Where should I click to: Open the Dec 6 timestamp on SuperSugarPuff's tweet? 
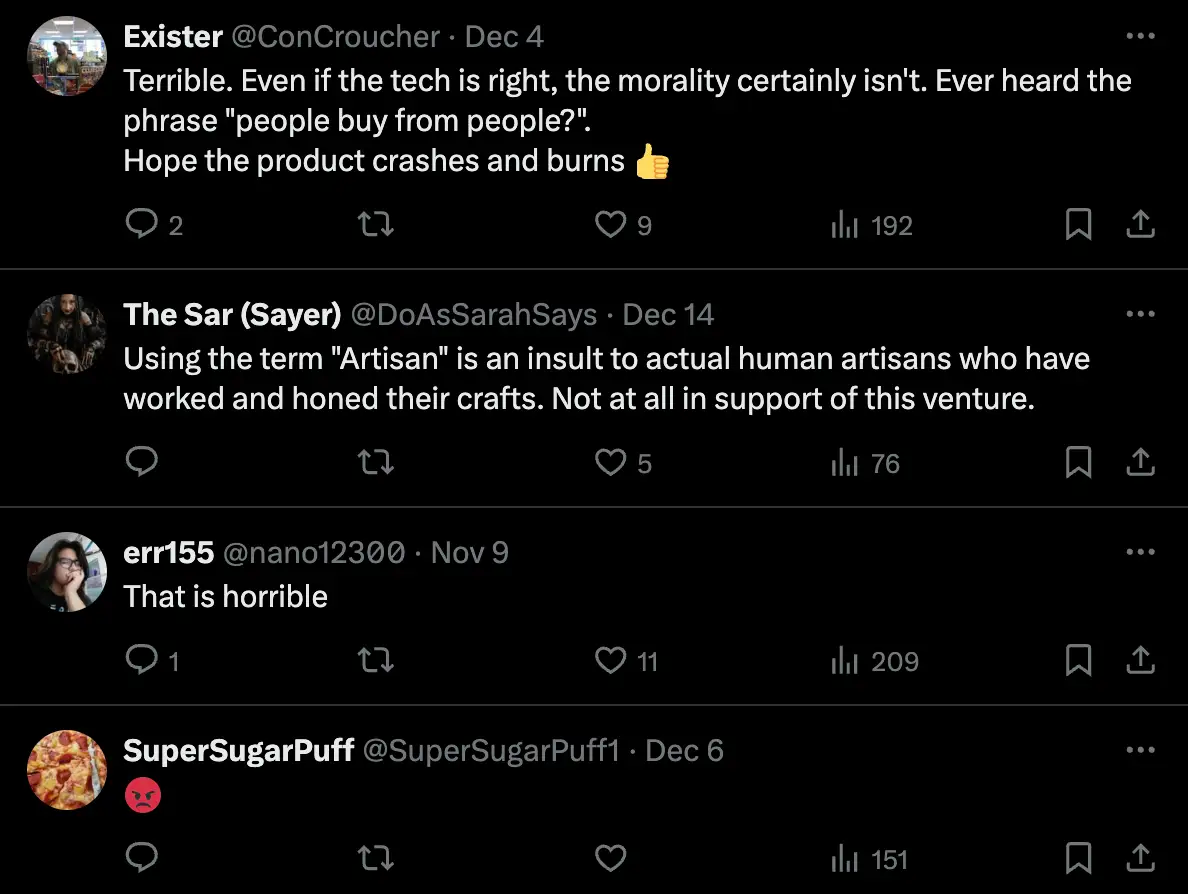(684, 751)
